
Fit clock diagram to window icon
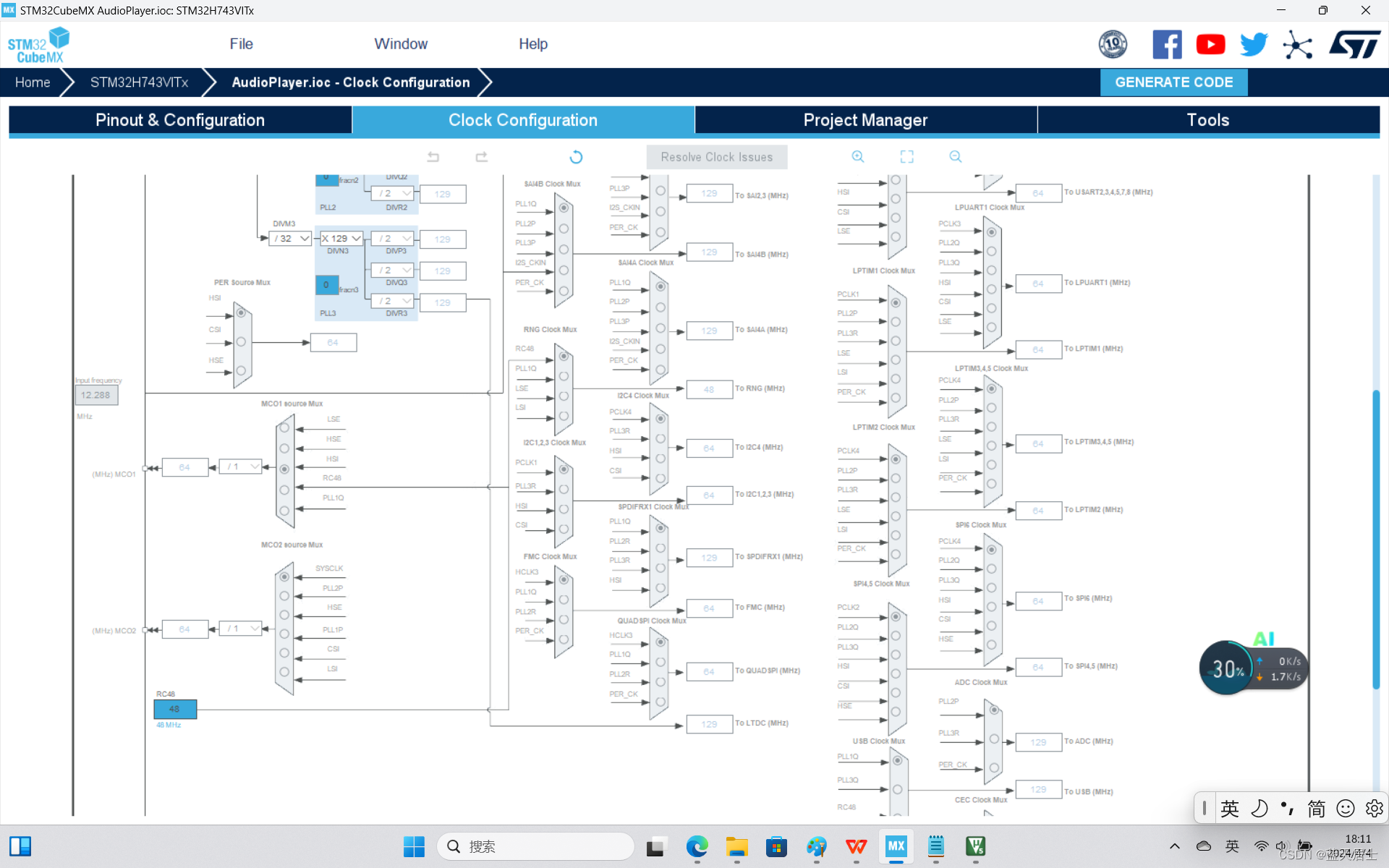click(906, 157)
